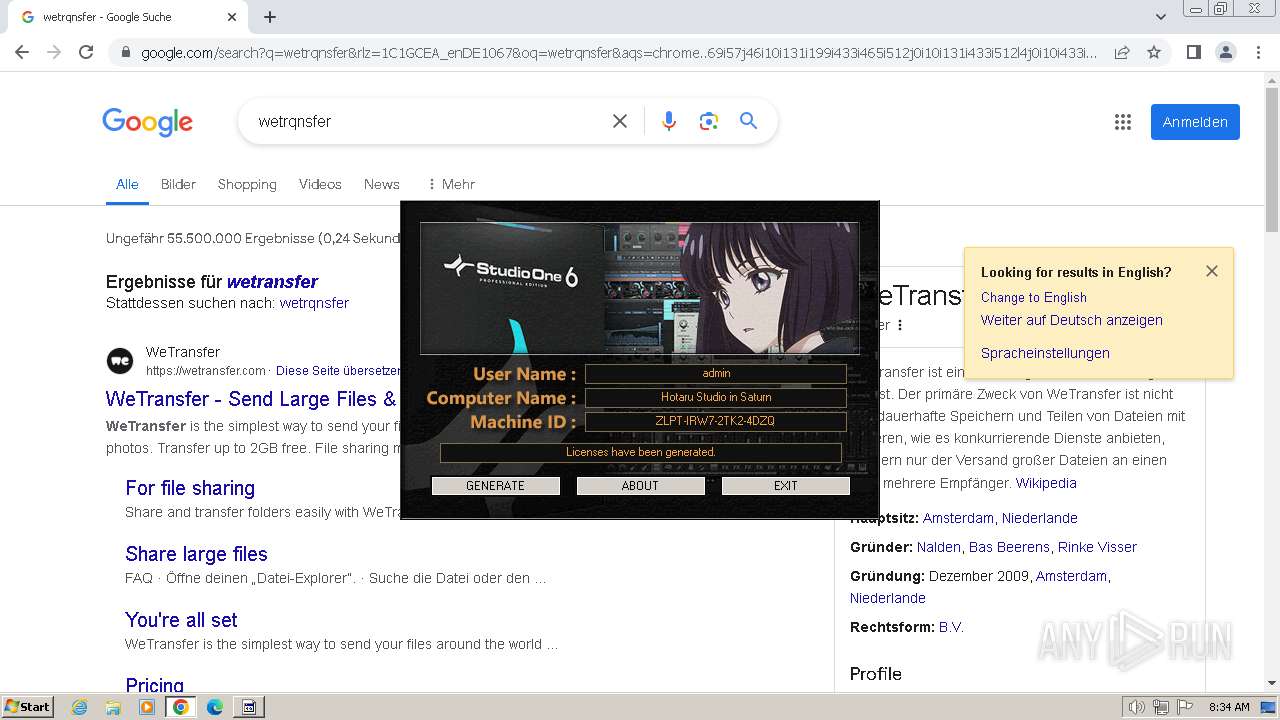Open Spracheinstellungen link
Image resolution: width=1280 pixels, height=720 pixels.
pyautogui.click(x=1045, y=353)
